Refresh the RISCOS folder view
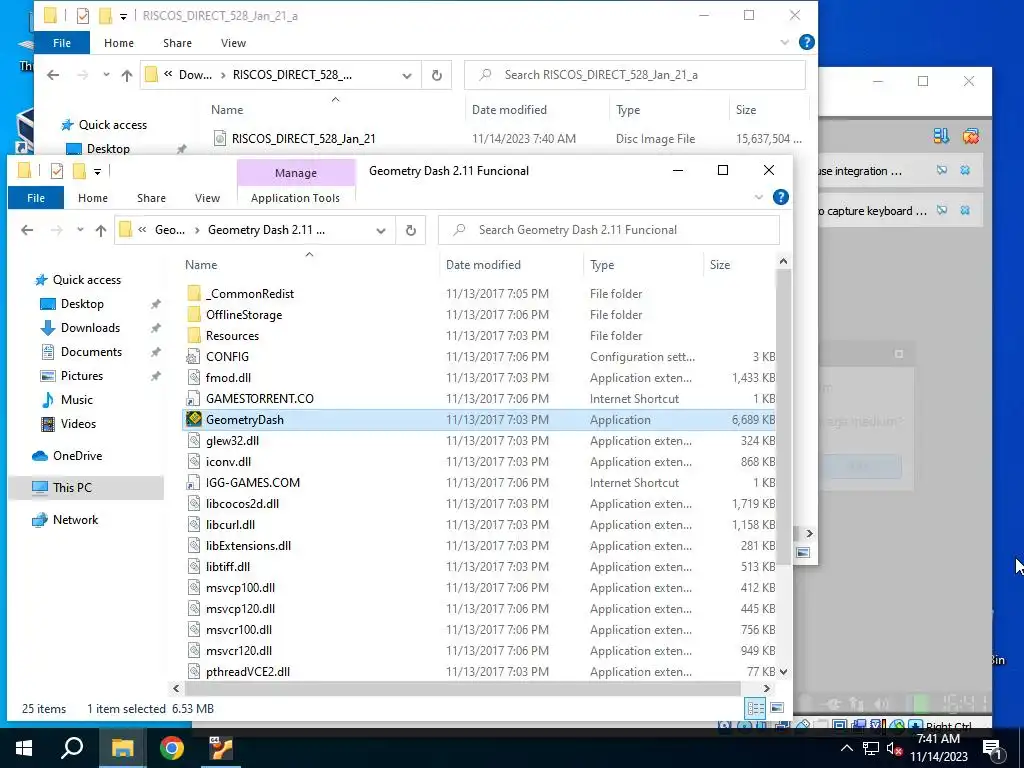The height and width of the screenshot is (768, 1024). 436,75
